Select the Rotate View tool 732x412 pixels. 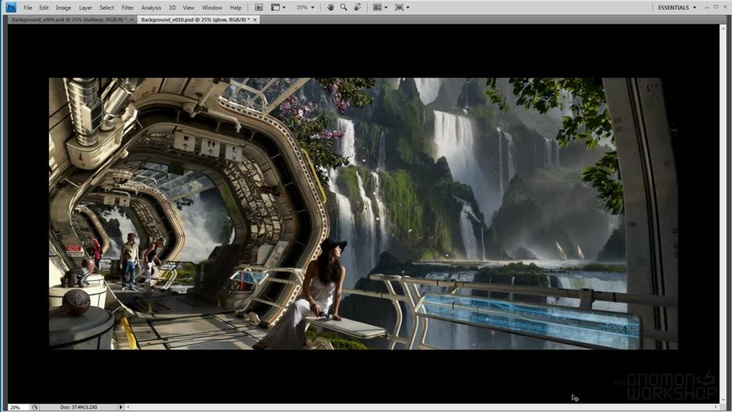pyautogui.click(x=357, y=7)
